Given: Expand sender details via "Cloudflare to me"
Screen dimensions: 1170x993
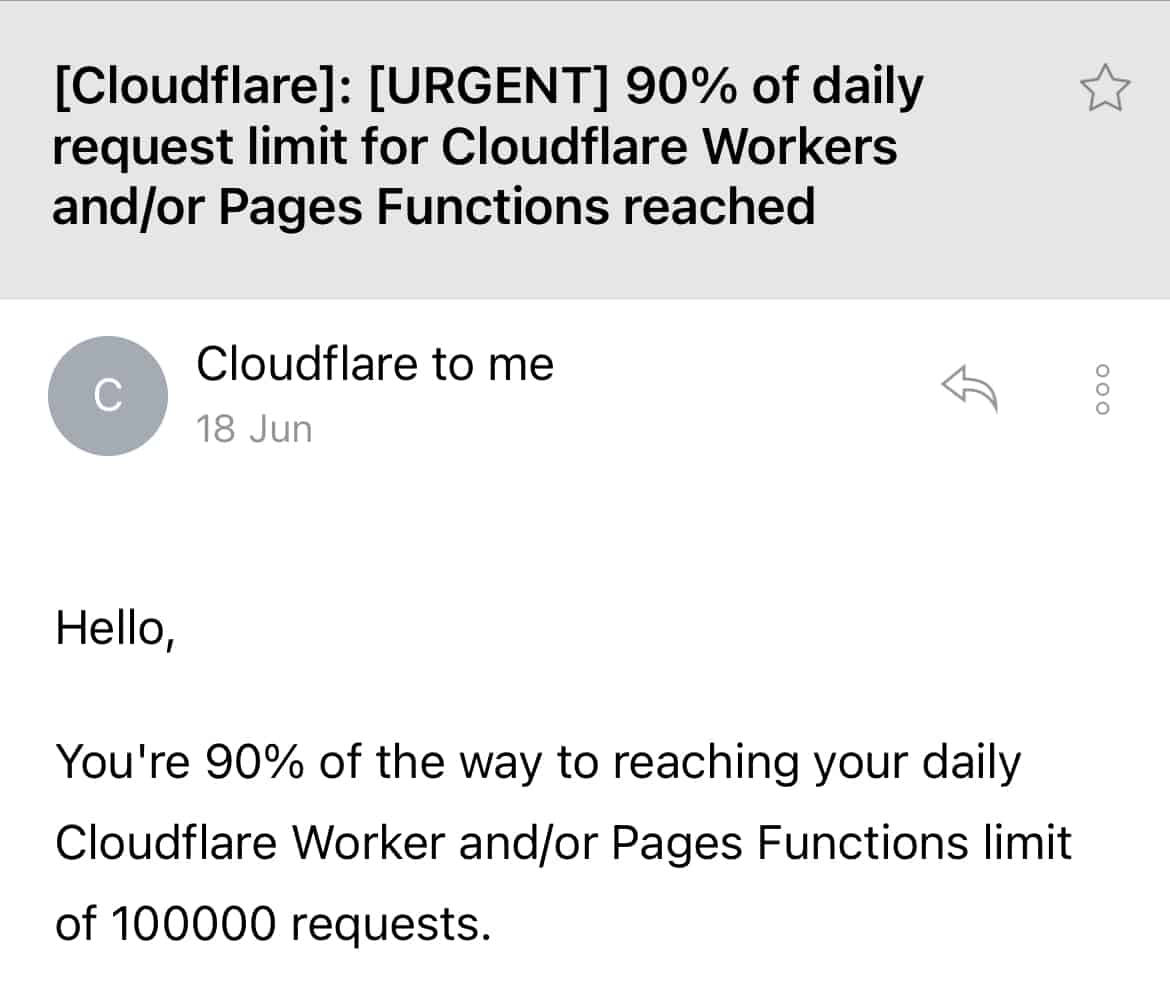Looking at the screenshot, I should tap(374, 364).
